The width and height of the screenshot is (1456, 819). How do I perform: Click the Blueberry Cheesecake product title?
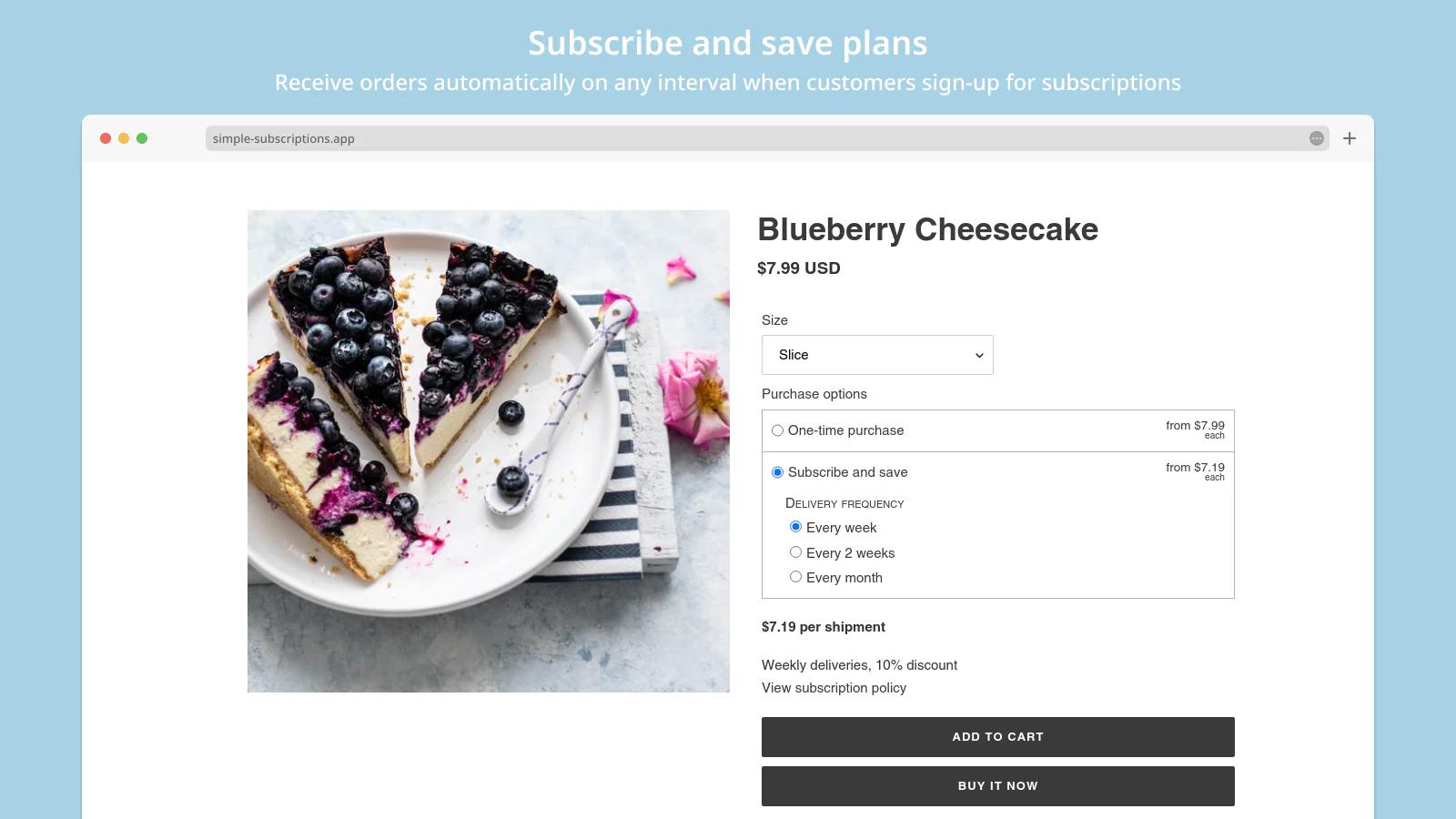(927, 229)
